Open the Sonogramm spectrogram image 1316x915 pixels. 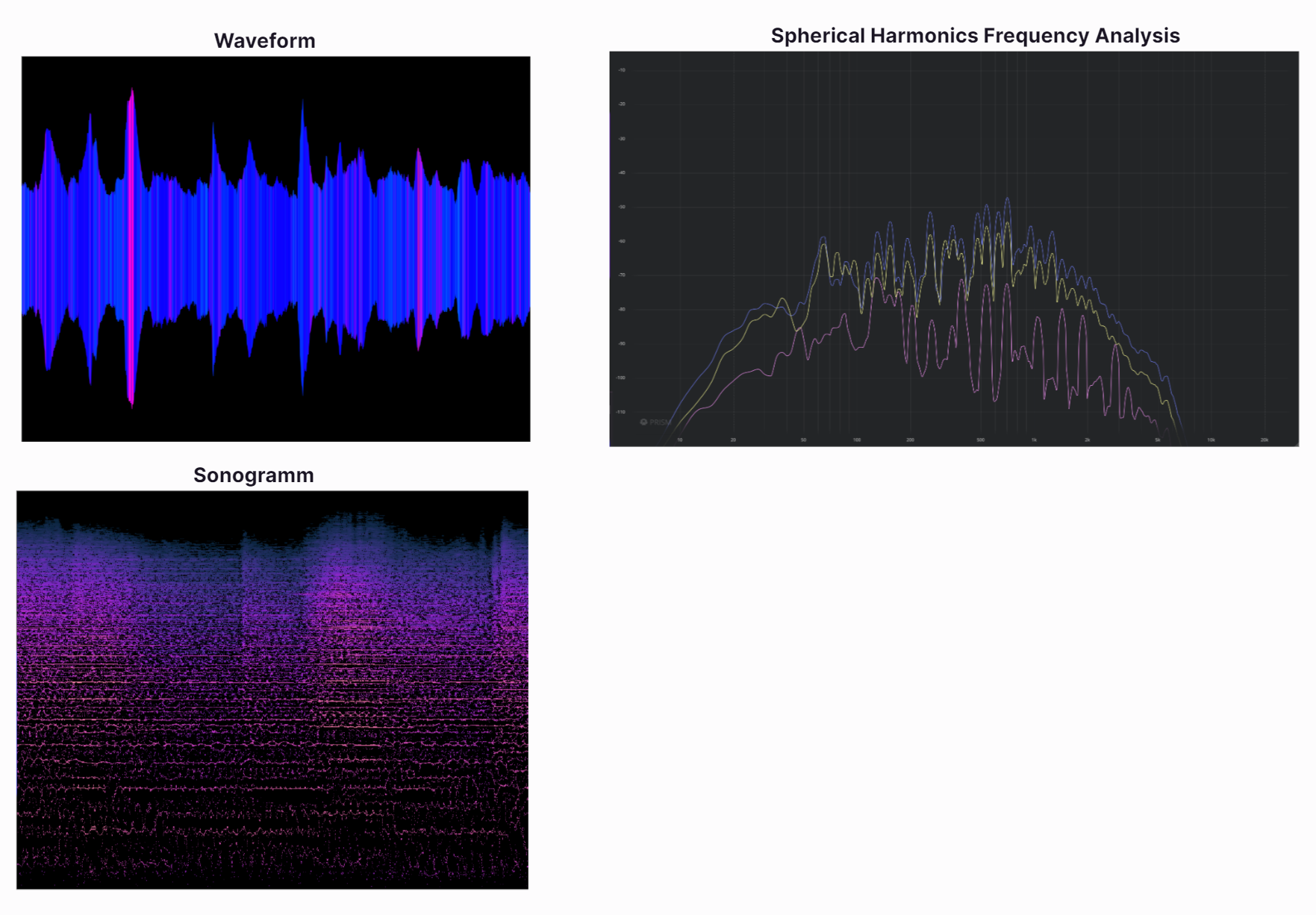[x=272, y=690]
